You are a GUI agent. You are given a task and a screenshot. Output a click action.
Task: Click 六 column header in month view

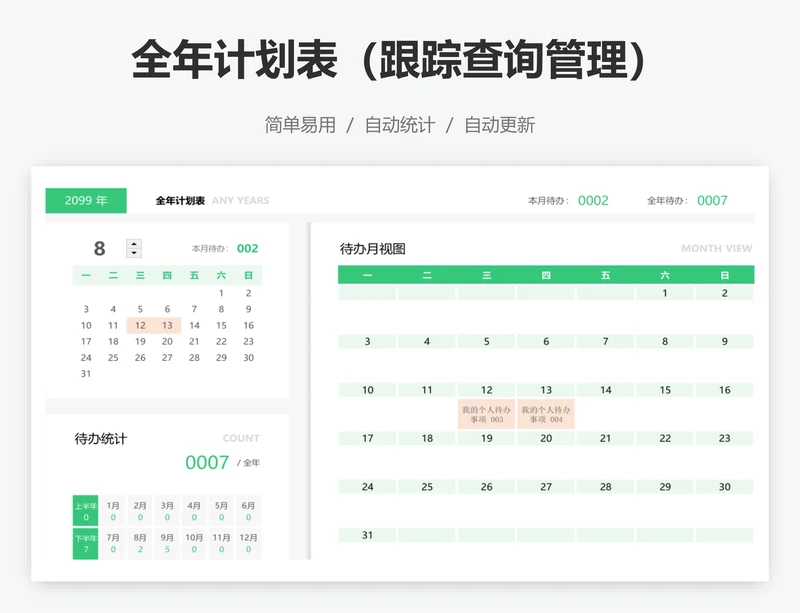(x=665, y=275)
